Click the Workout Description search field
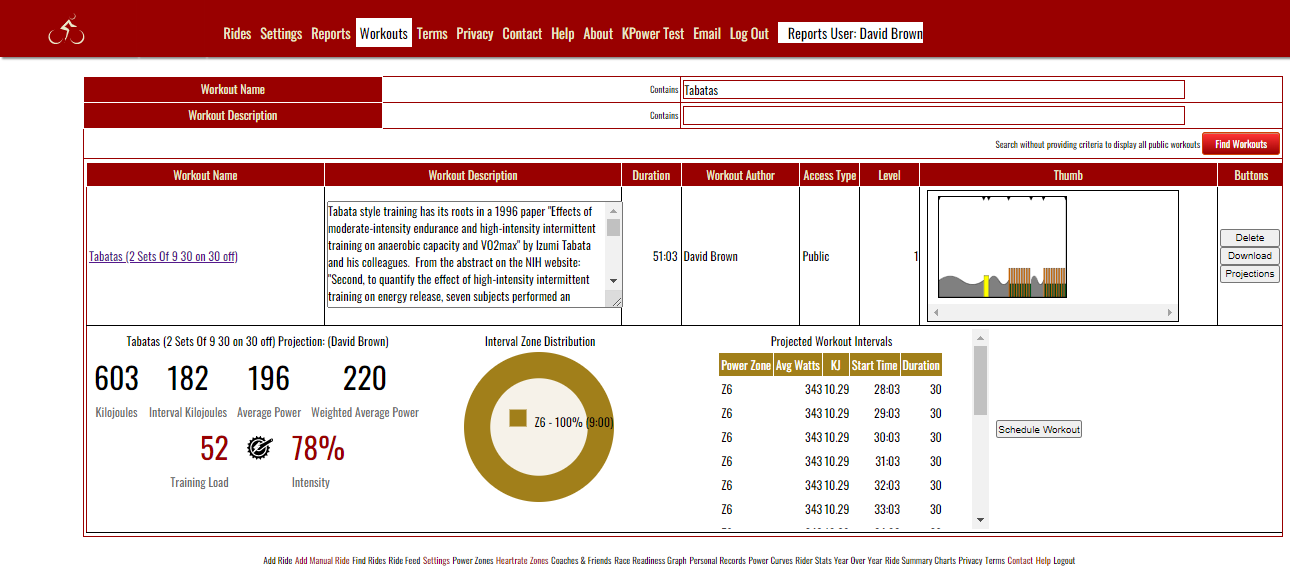 (x=932, y=115)
